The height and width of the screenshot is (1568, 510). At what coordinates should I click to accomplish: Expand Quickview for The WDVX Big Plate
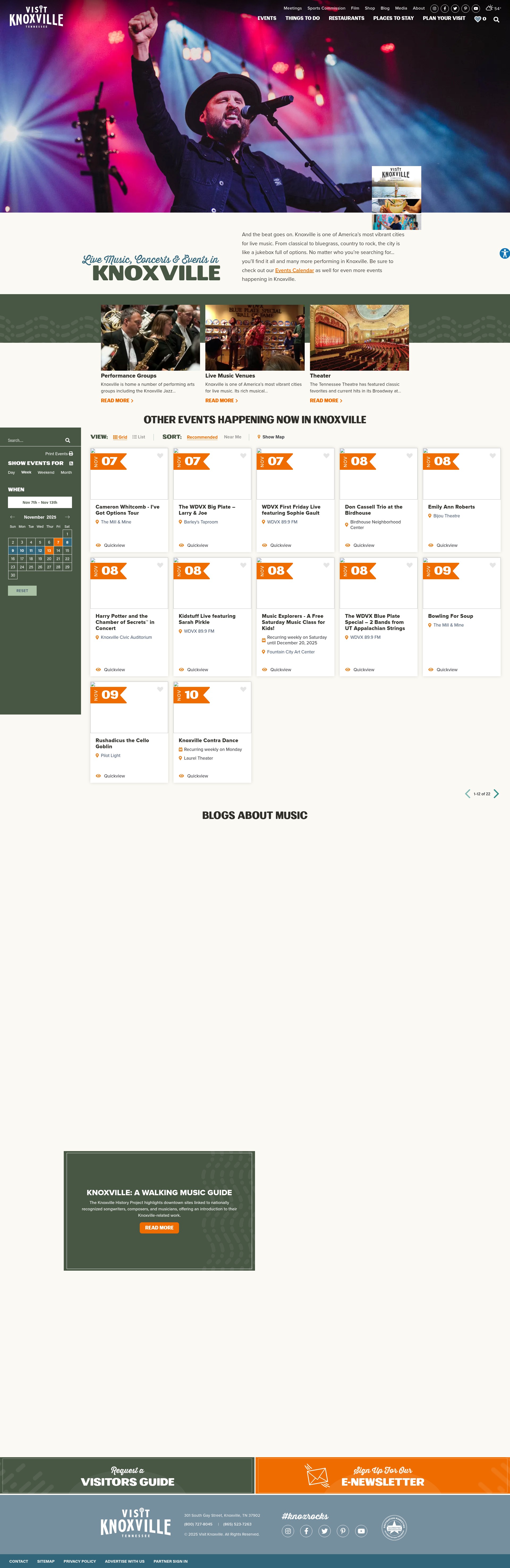point(194,546)
